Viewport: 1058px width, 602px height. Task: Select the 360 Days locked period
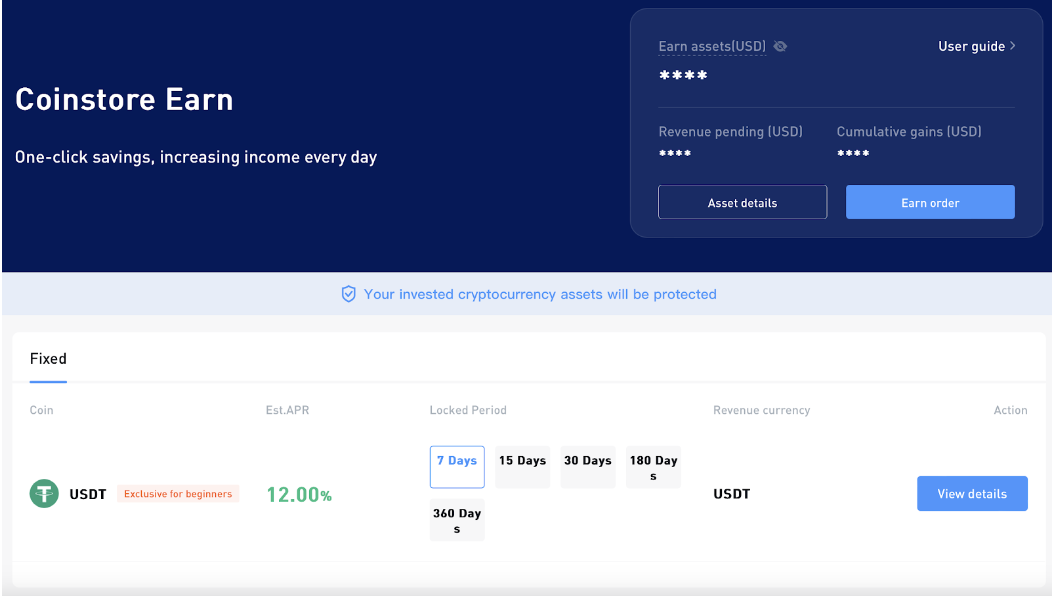coord(456,519)
